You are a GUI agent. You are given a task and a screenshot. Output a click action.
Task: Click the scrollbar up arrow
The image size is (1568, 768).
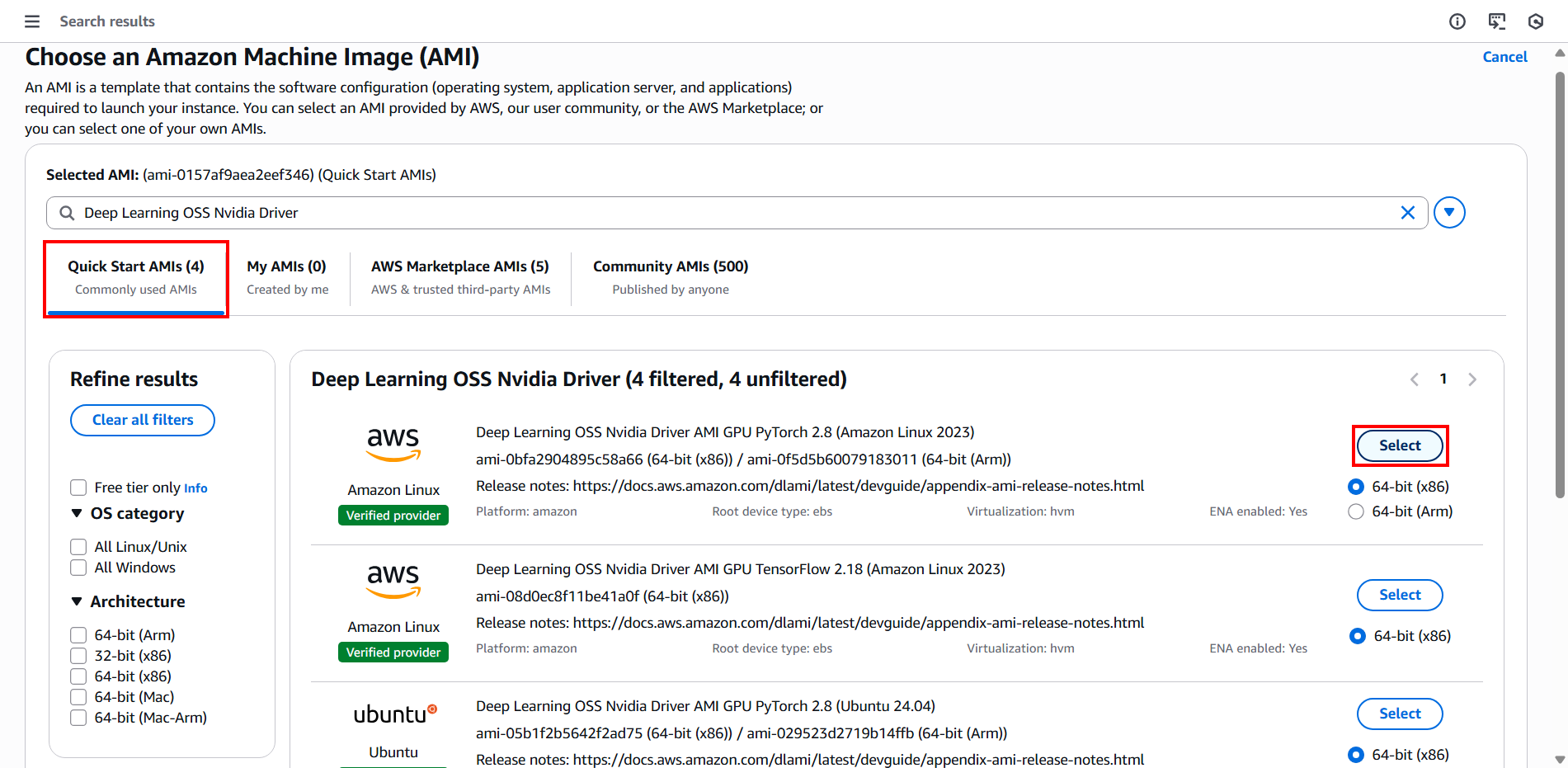click(x=1560, y=53)
